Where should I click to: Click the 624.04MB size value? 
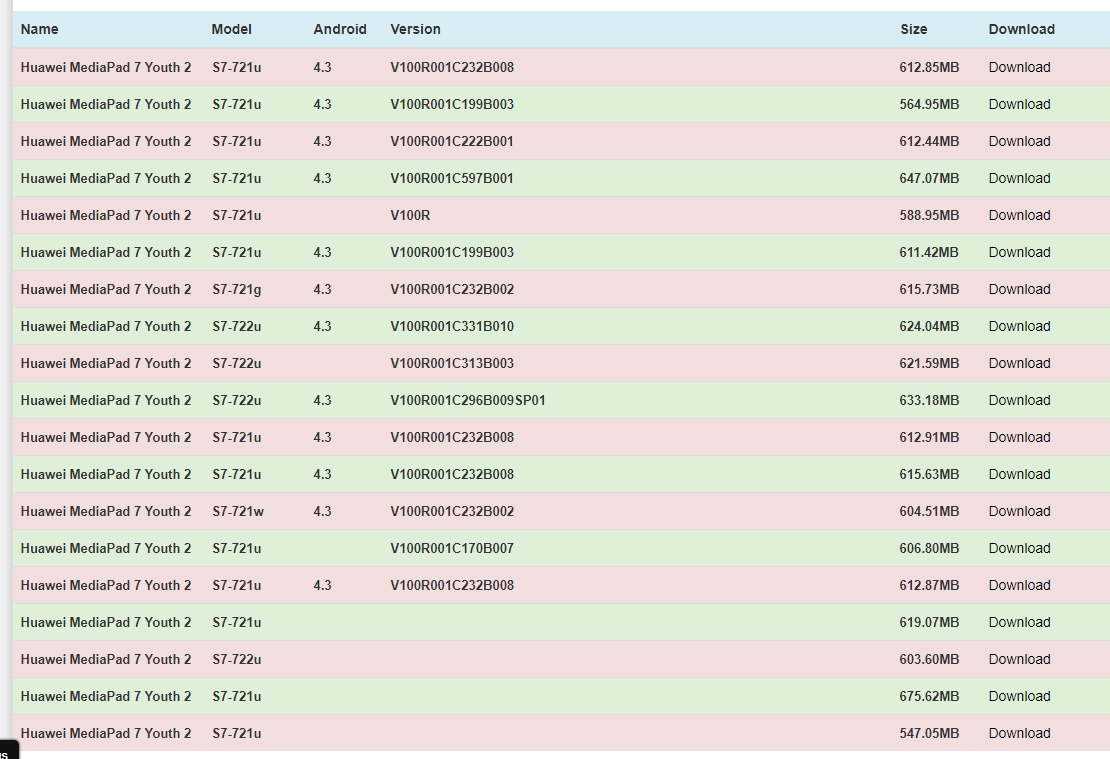(x=929, y=326)
